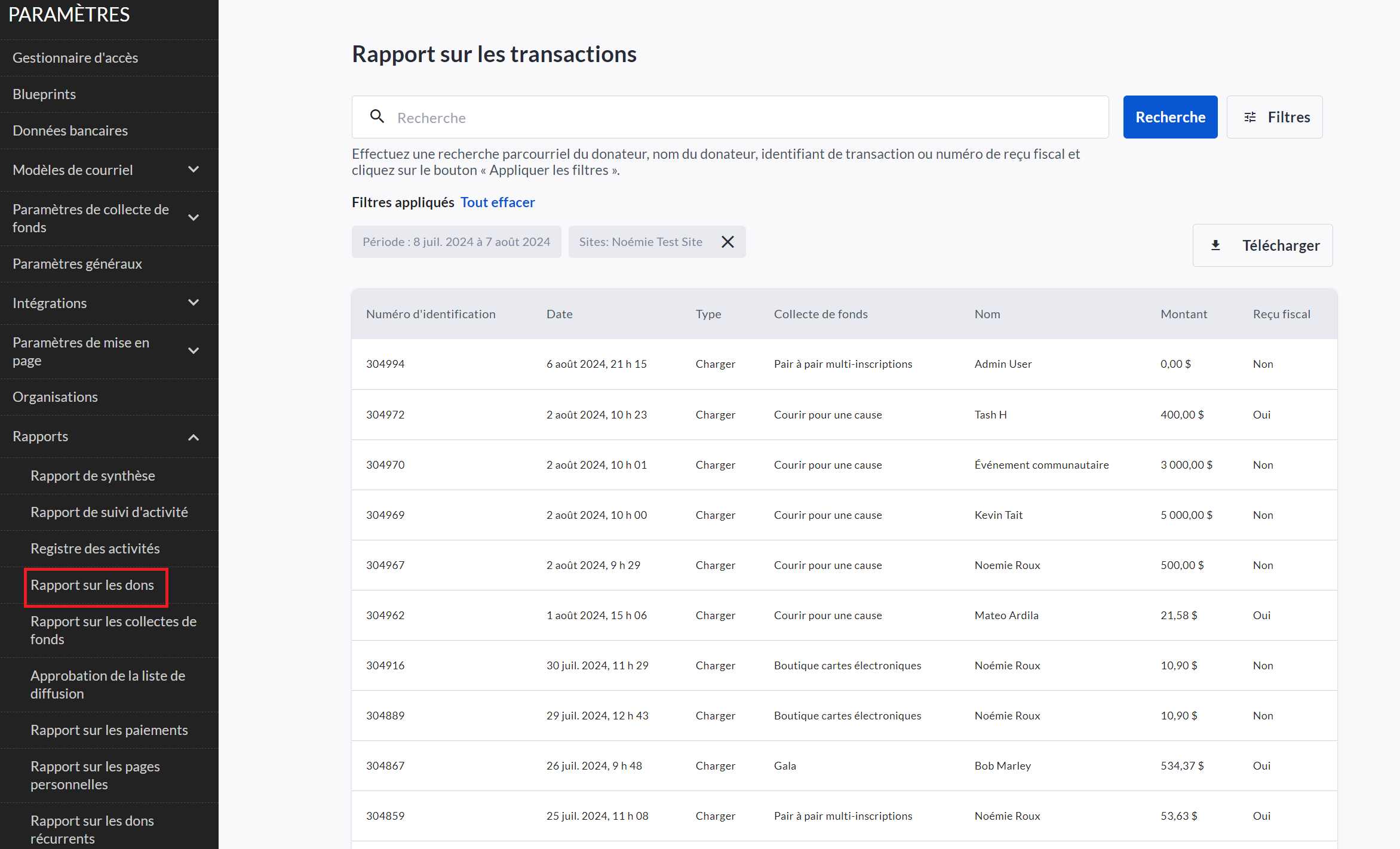Screen dimensions: 1400x849
Task: Expand Paramètres de collecte de fonds
Action: (194, 218)
